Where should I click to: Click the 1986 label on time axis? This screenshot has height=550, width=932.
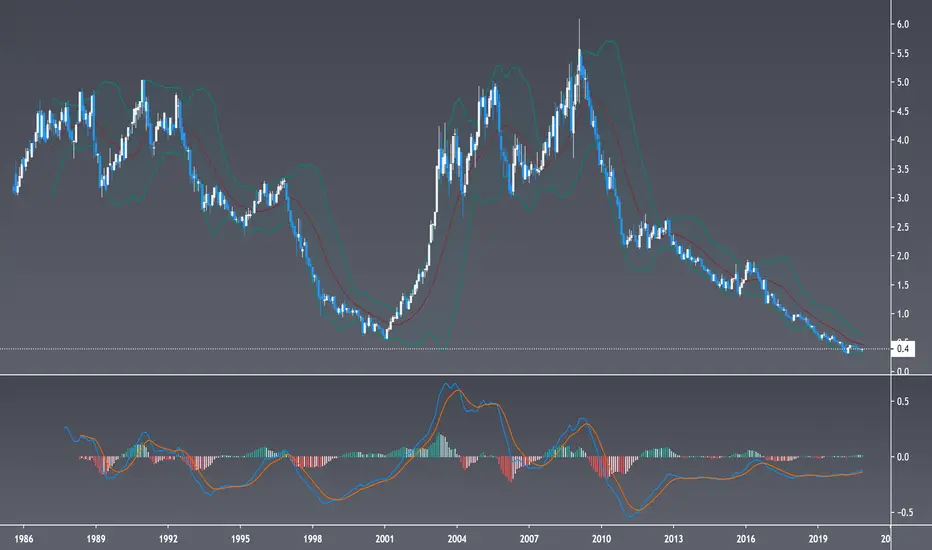[x=24, y=539]
